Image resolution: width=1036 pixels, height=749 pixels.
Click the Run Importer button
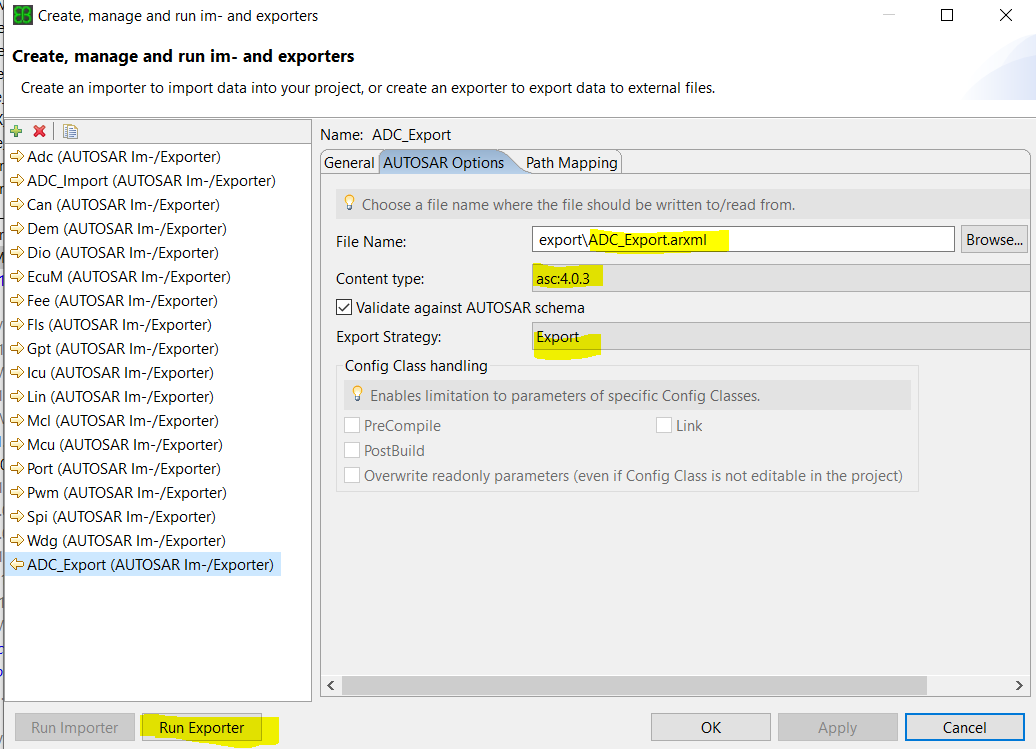click(x=75, y=727)
